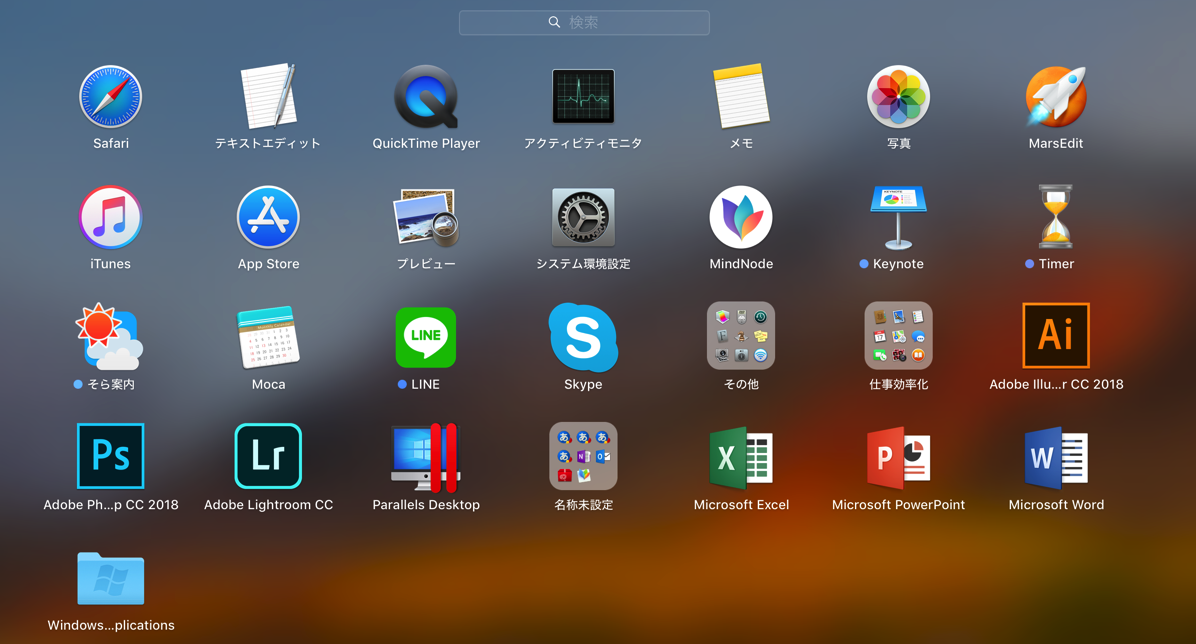This screenshot has width=1196, height=644.
Task: Launch Microsoft Excel
Action: [741, 457]
